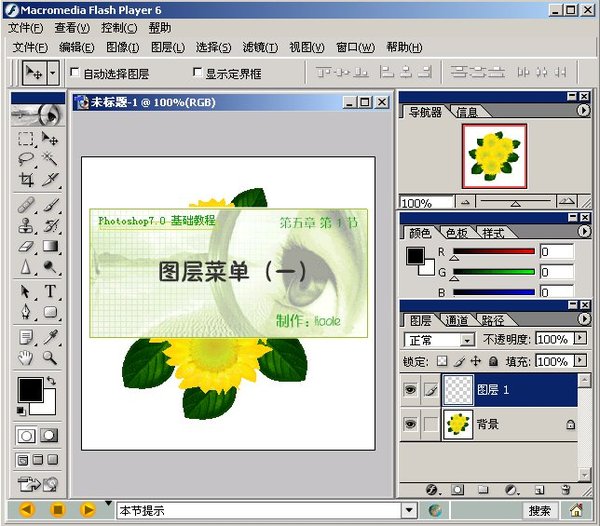This screenshot has width=600, height=526.
Task: Select the Dodge tool
Action: click(x=50, y=267)
